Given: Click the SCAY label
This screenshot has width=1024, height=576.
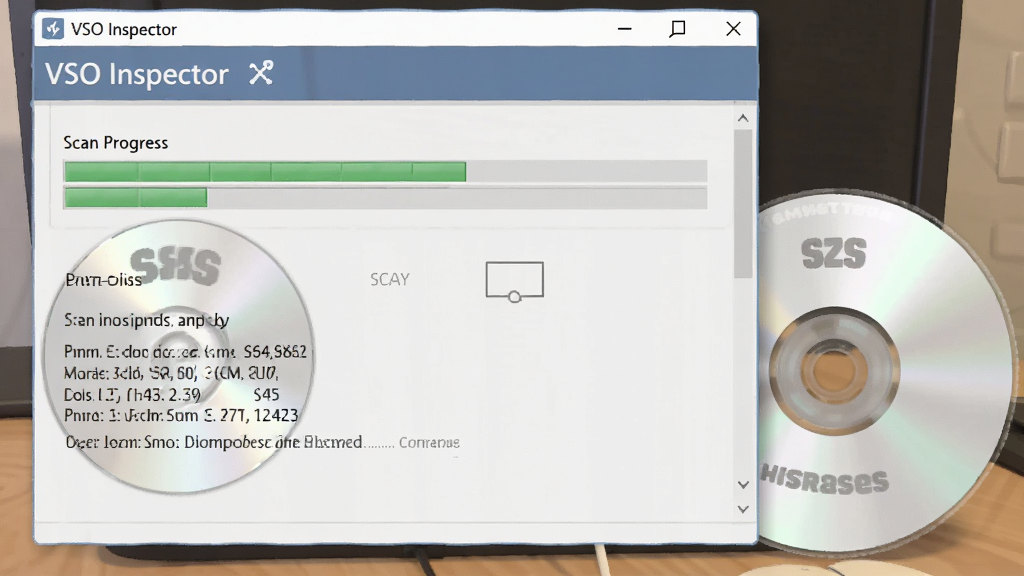Looking at the screenshot, I should pyautogui.click(x=390, y=280).
